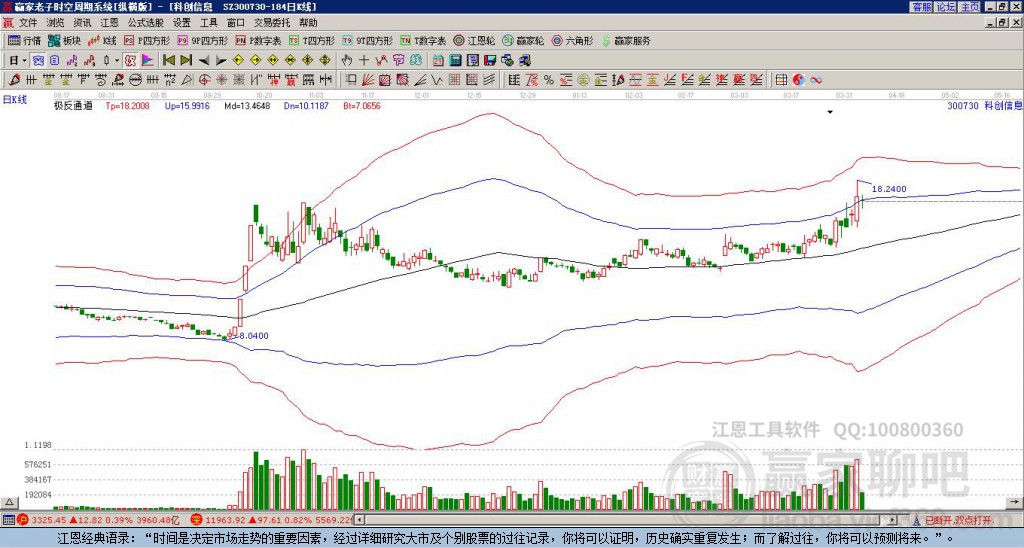Click the colored grid table icon
The width and height of the screenshot is (1024, 548).
[x=781, y=80]
